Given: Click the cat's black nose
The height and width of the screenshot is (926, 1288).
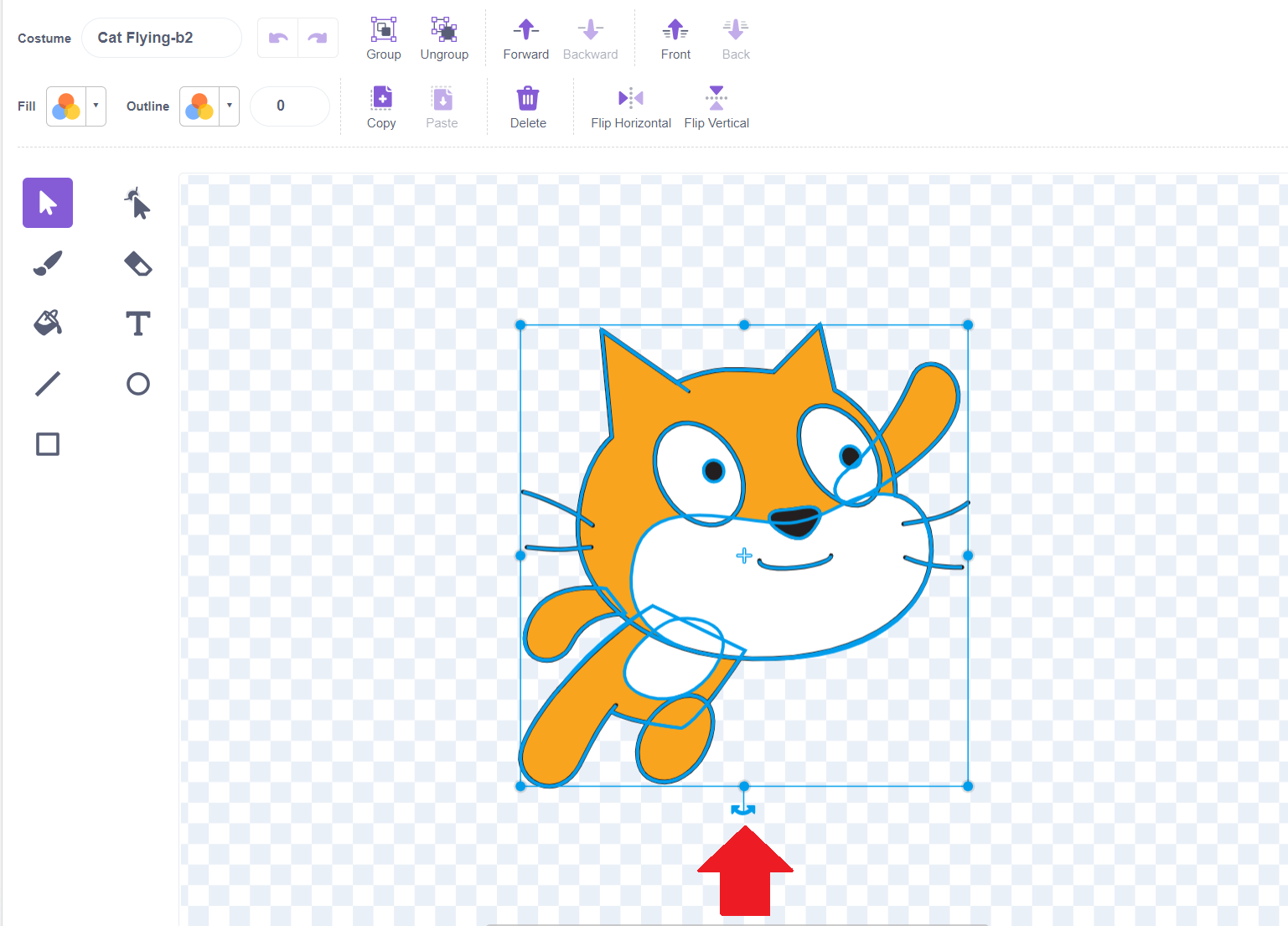Looking at the screenshot, I should 795,521.
